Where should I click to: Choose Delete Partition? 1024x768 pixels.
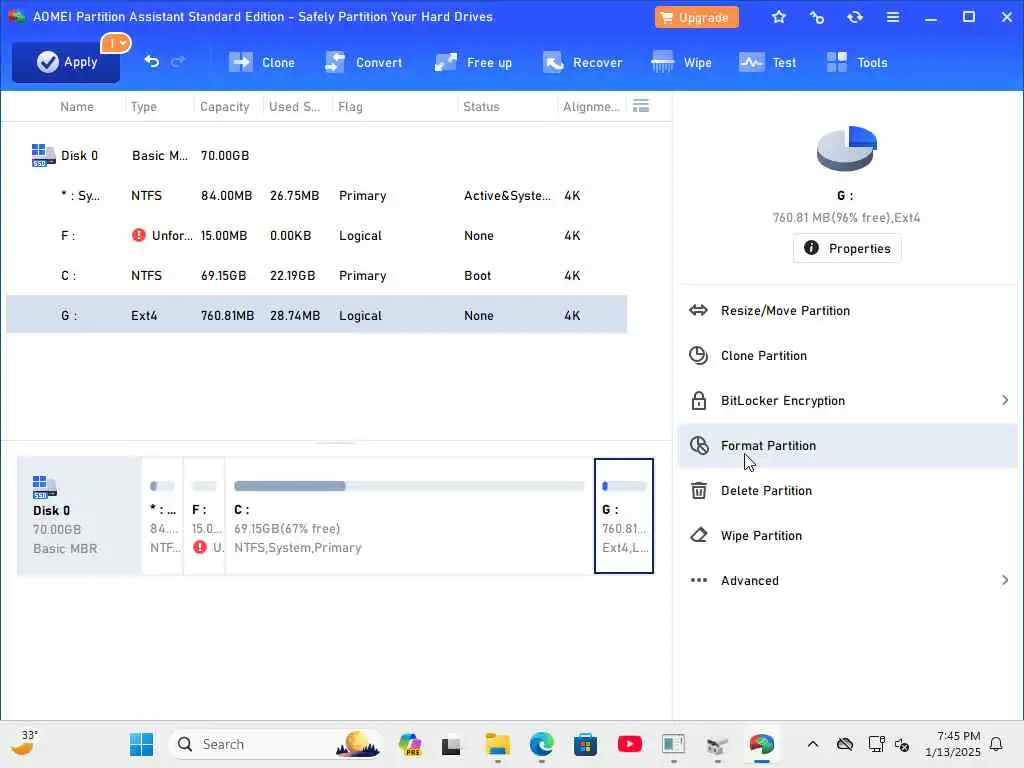point(847,490)
